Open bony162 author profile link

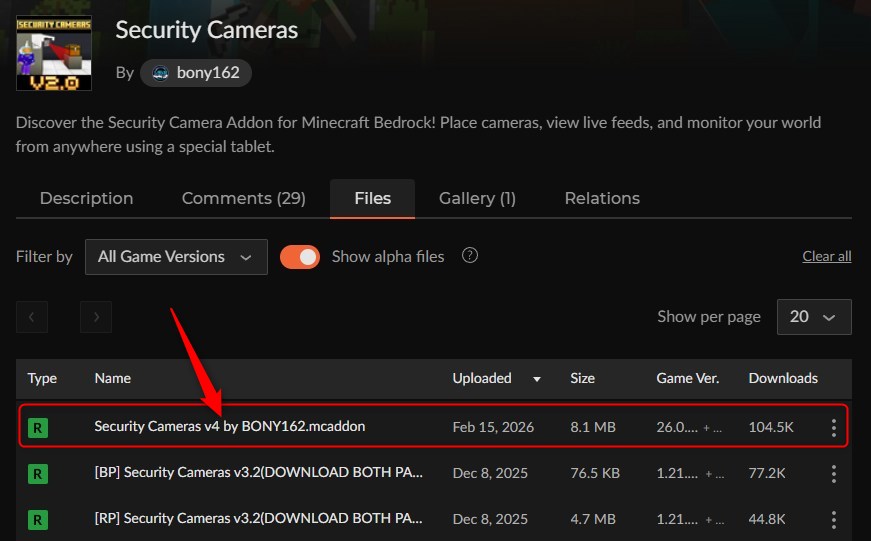click(x=196, y=73)
